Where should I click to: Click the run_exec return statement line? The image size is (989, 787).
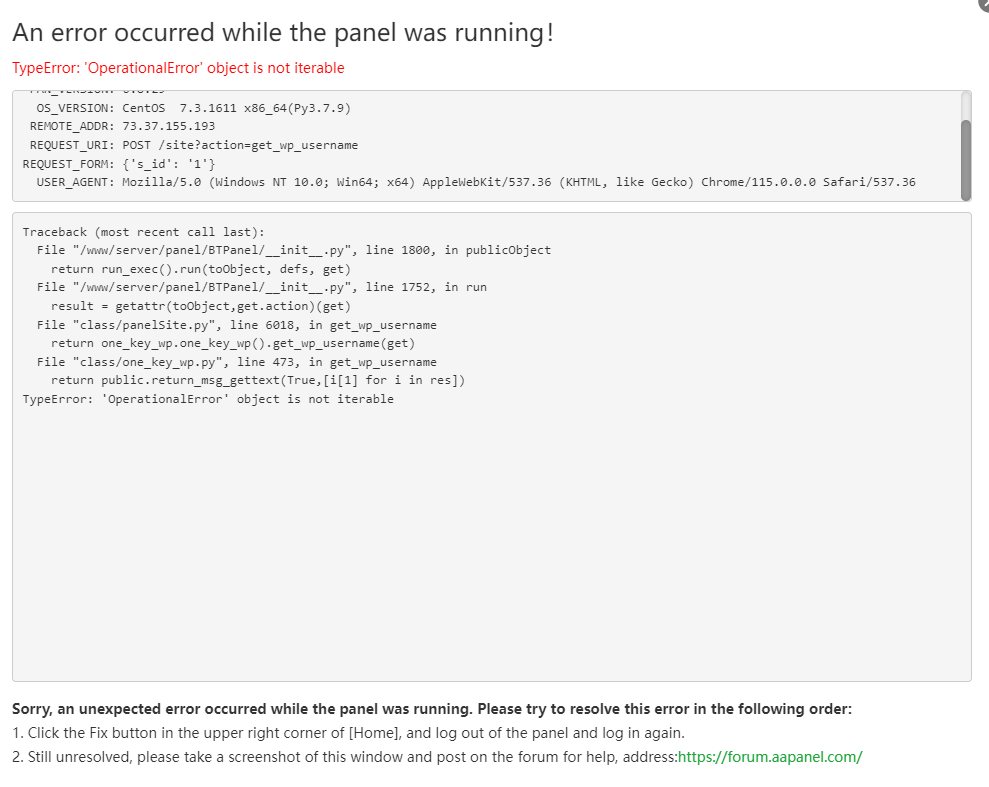coord(200,268)
